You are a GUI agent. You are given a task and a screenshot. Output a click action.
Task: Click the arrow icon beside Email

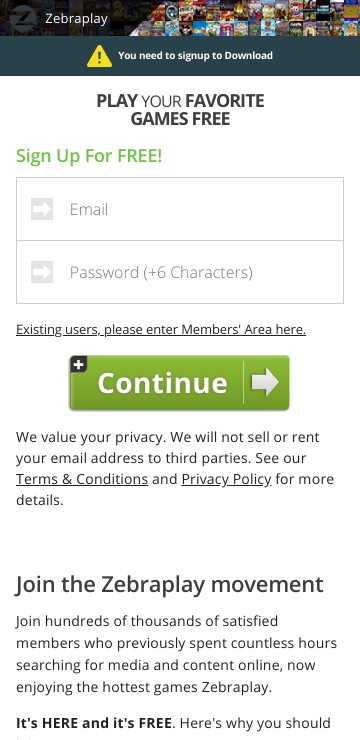point(42,209)
